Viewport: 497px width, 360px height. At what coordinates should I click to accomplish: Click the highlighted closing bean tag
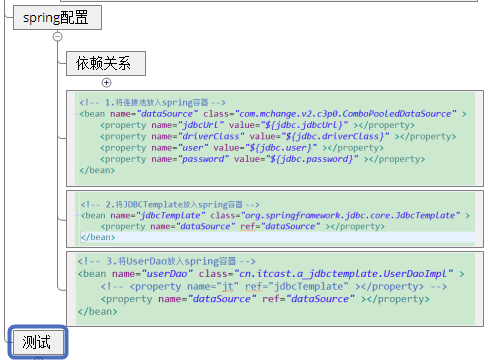tap(98, 237)
